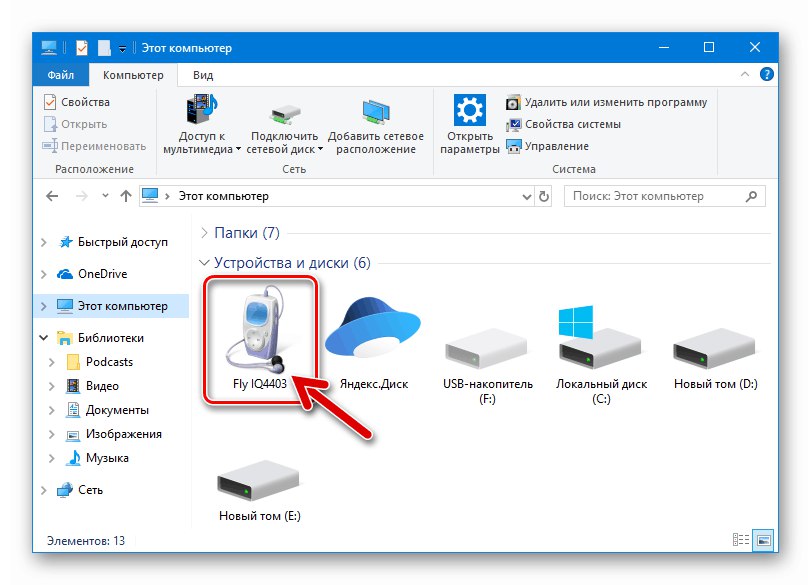The width and height of the screenshot is (811, 585).
Task: Switch to the Вид tab
Action: (x=203, y=75)
